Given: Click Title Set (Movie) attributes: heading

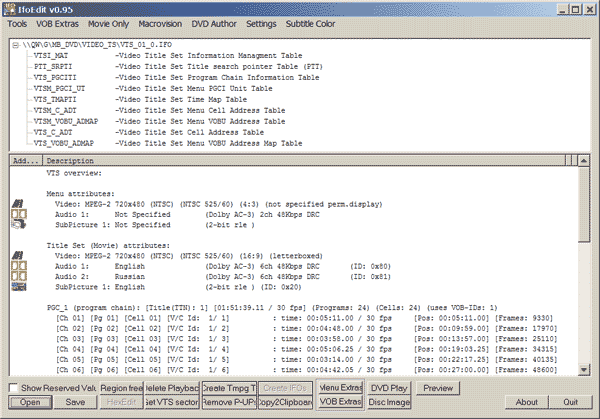Looking at the screenshot, I should coord(108,246).
